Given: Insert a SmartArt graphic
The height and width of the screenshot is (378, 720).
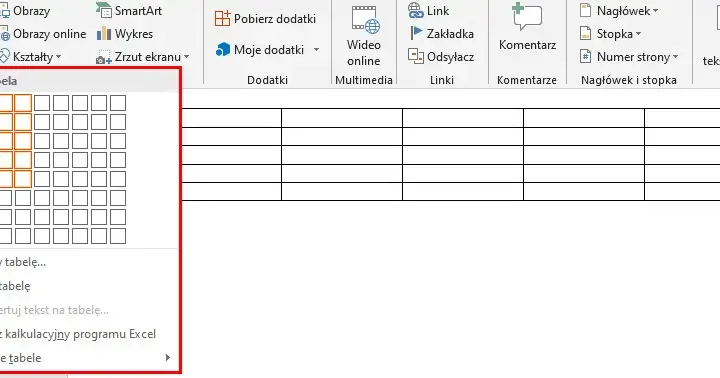Looking at the screenshot, I should 129,11.
